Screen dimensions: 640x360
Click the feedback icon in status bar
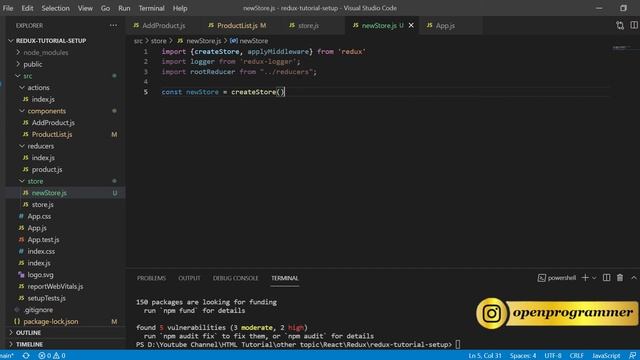[633, 356]
